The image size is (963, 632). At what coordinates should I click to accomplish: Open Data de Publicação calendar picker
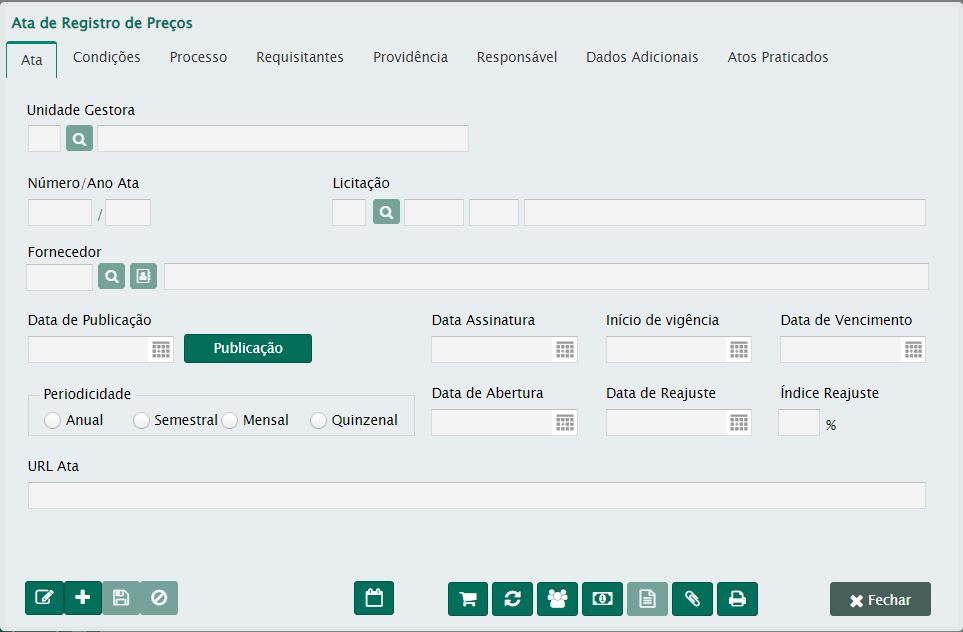point(161,349)
